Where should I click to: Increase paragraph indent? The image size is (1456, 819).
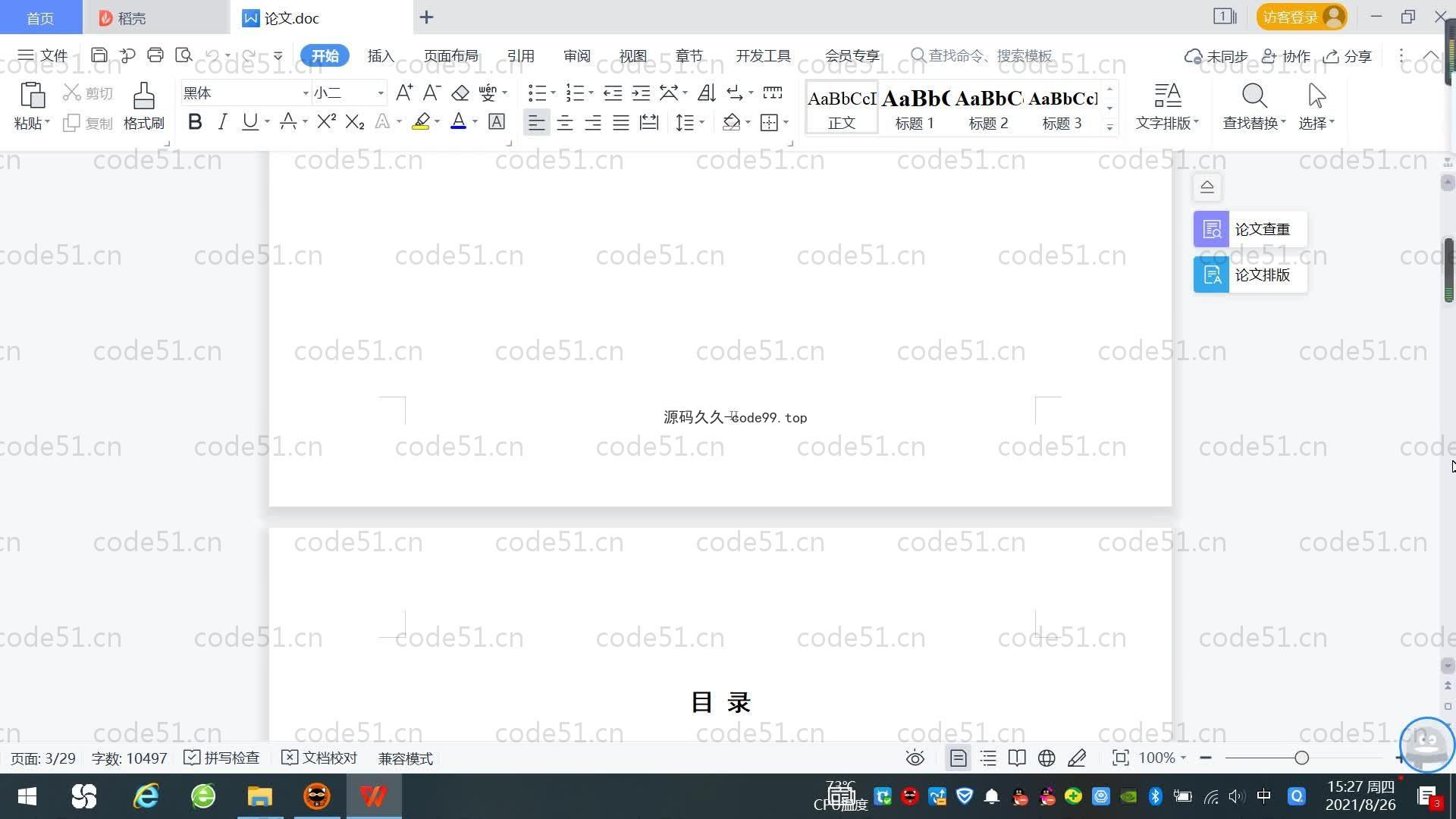642,93
